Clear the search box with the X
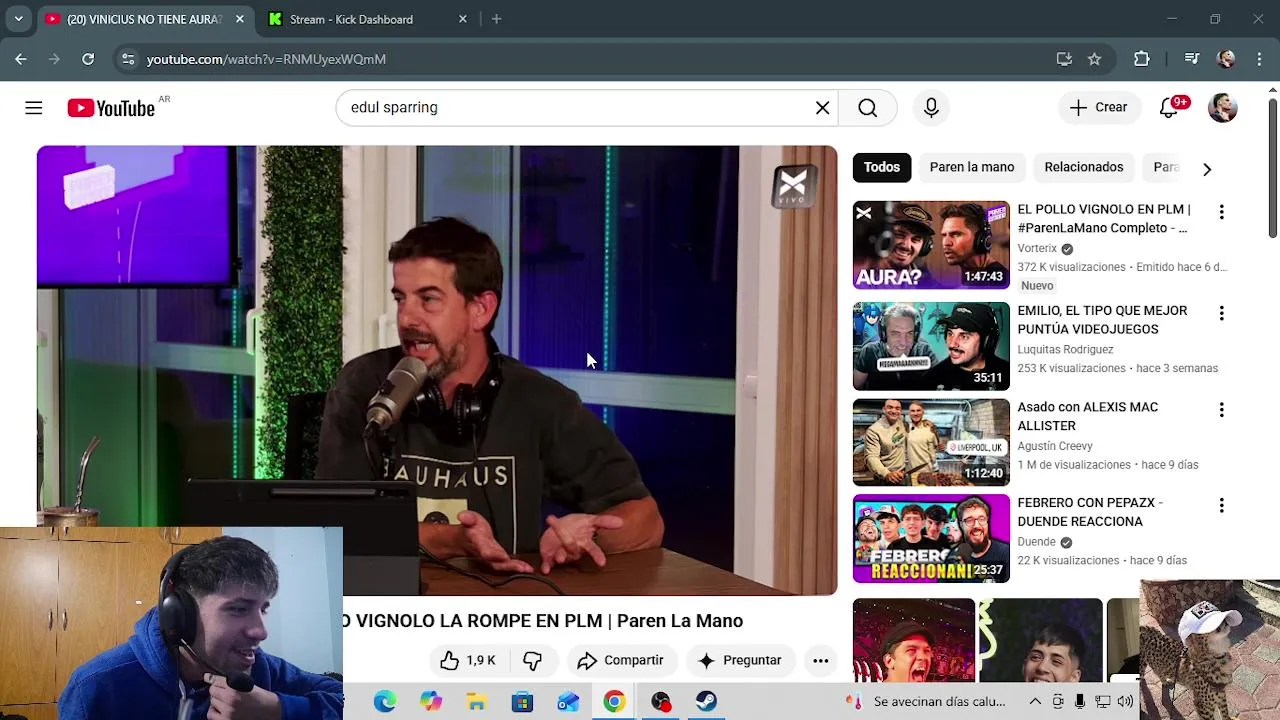Viewport: 1280px width, 720px height. tap(822, 108)
